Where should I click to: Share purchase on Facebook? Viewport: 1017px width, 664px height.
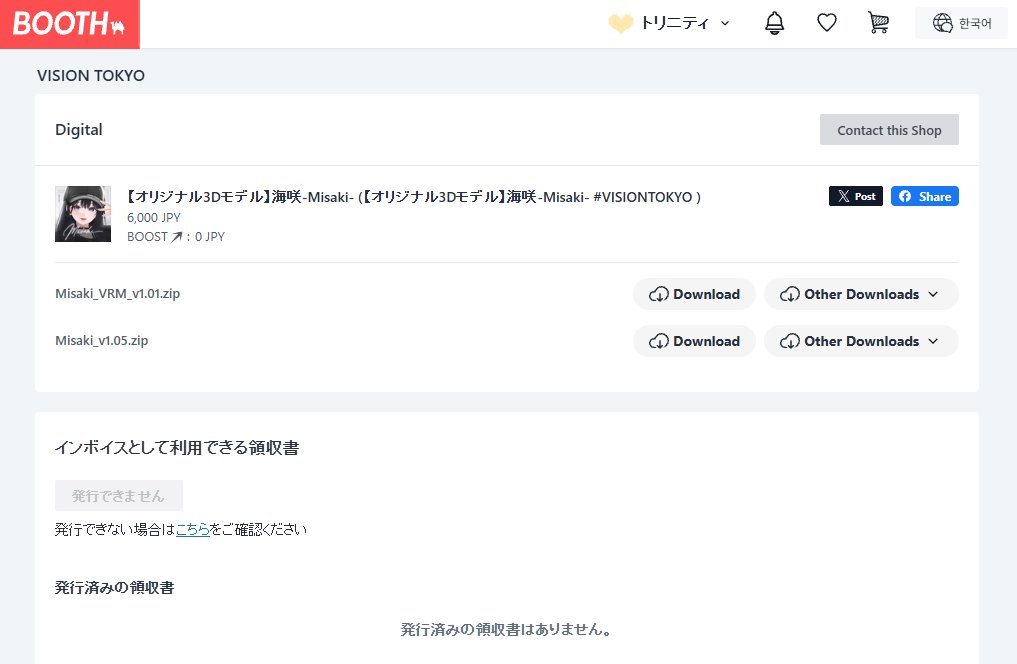[924, 196]
